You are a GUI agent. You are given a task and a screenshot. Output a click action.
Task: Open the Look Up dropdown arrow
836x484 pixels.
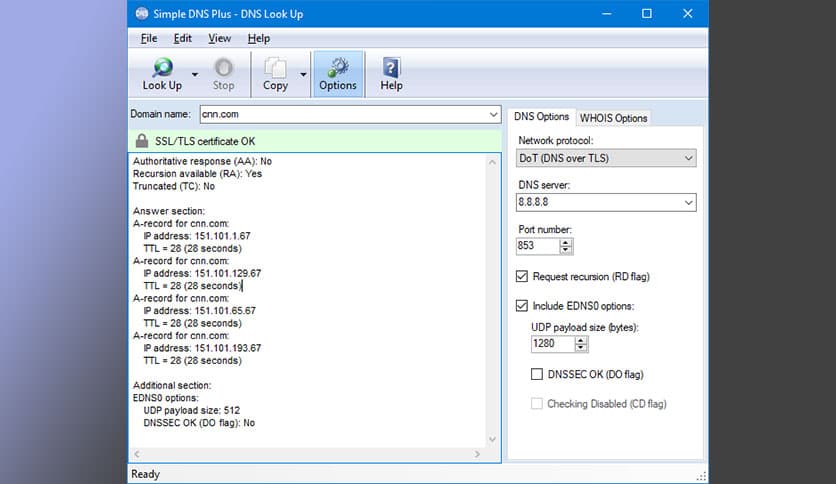click(195, 74)
